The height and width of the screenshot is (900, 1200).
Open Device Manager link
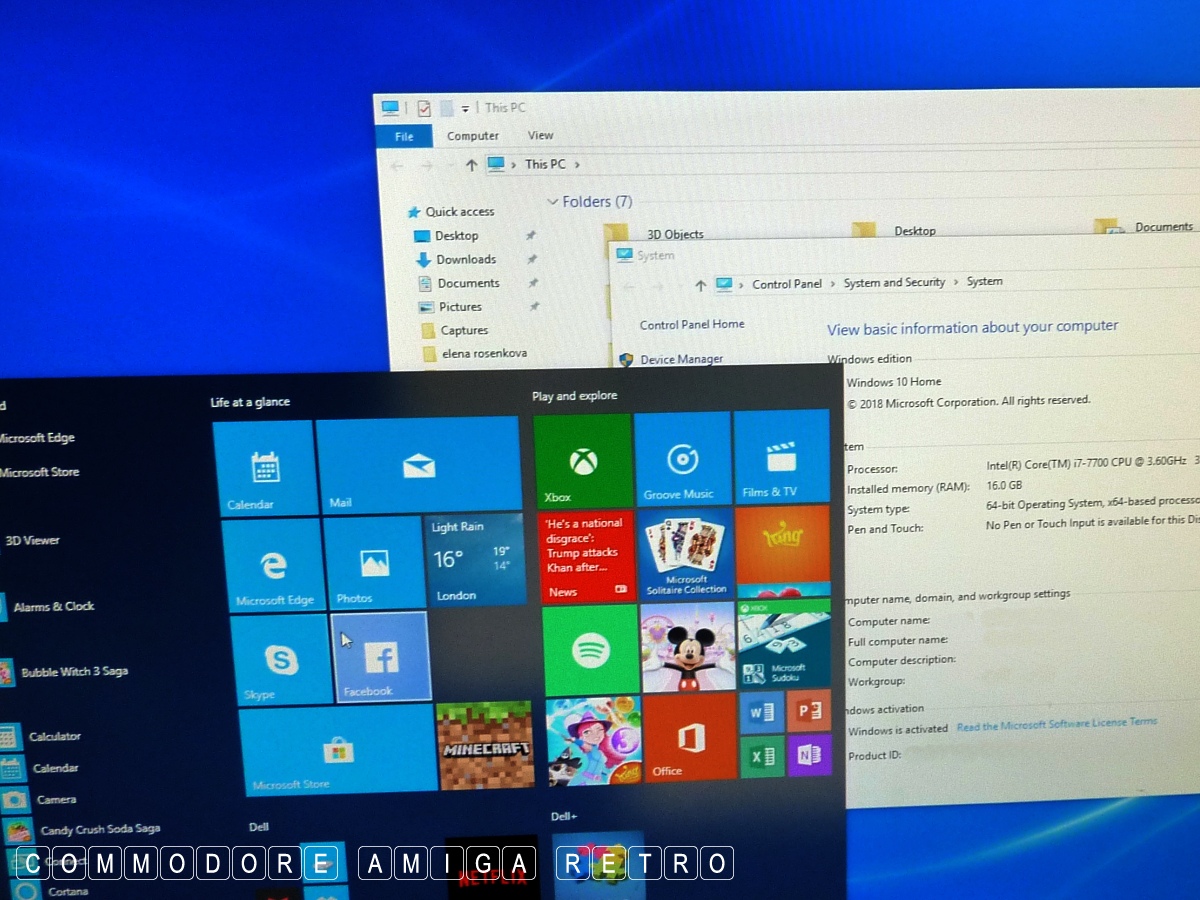(681, 359)
